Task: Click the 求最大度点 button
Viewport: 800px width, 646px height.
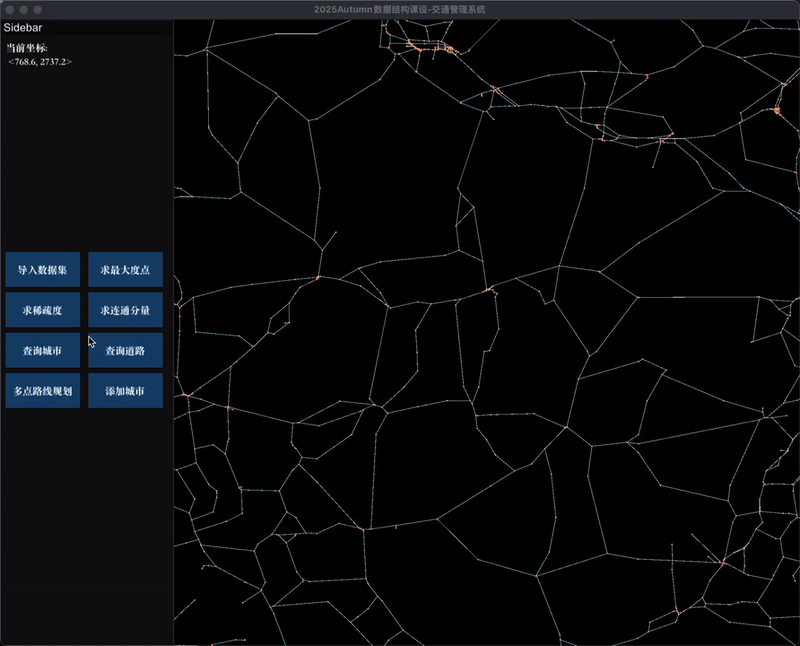Action: pyautogui.click(x=126, y=269)
